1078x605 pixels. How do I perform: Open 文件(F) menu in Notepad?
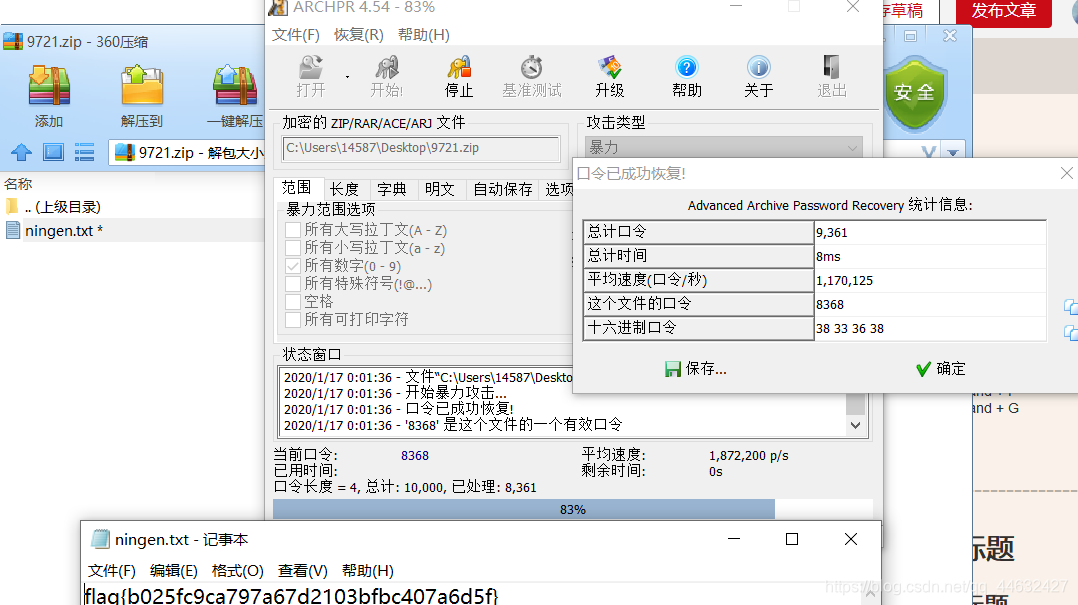[x=111, y=571]
